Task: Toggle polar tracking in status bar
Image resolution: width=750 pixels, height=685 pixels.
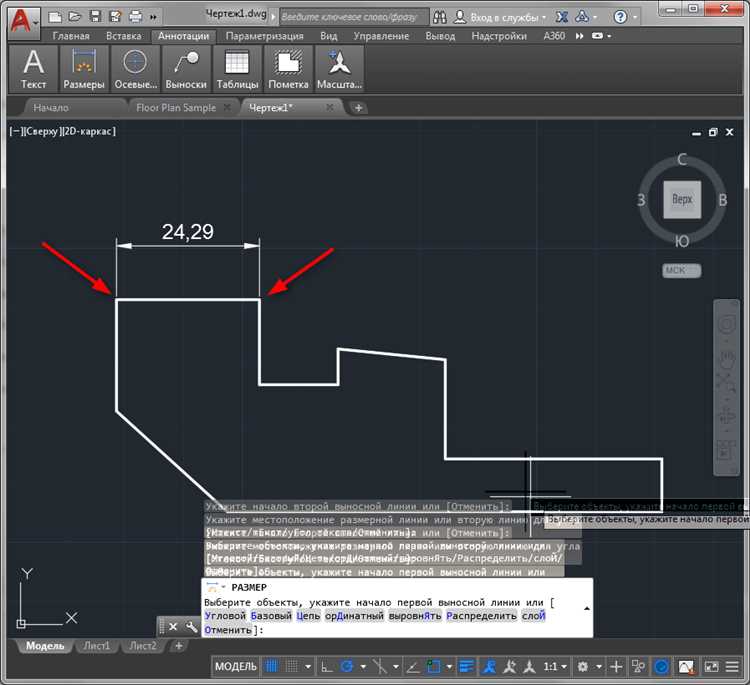Action: [x=347, y=666]
